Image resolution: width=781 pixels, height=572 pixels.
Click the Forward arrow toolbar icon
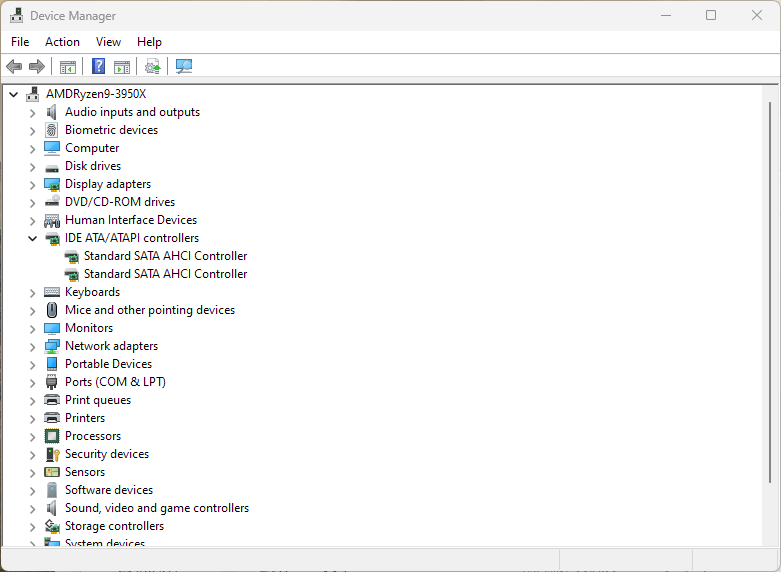[37, 66]
